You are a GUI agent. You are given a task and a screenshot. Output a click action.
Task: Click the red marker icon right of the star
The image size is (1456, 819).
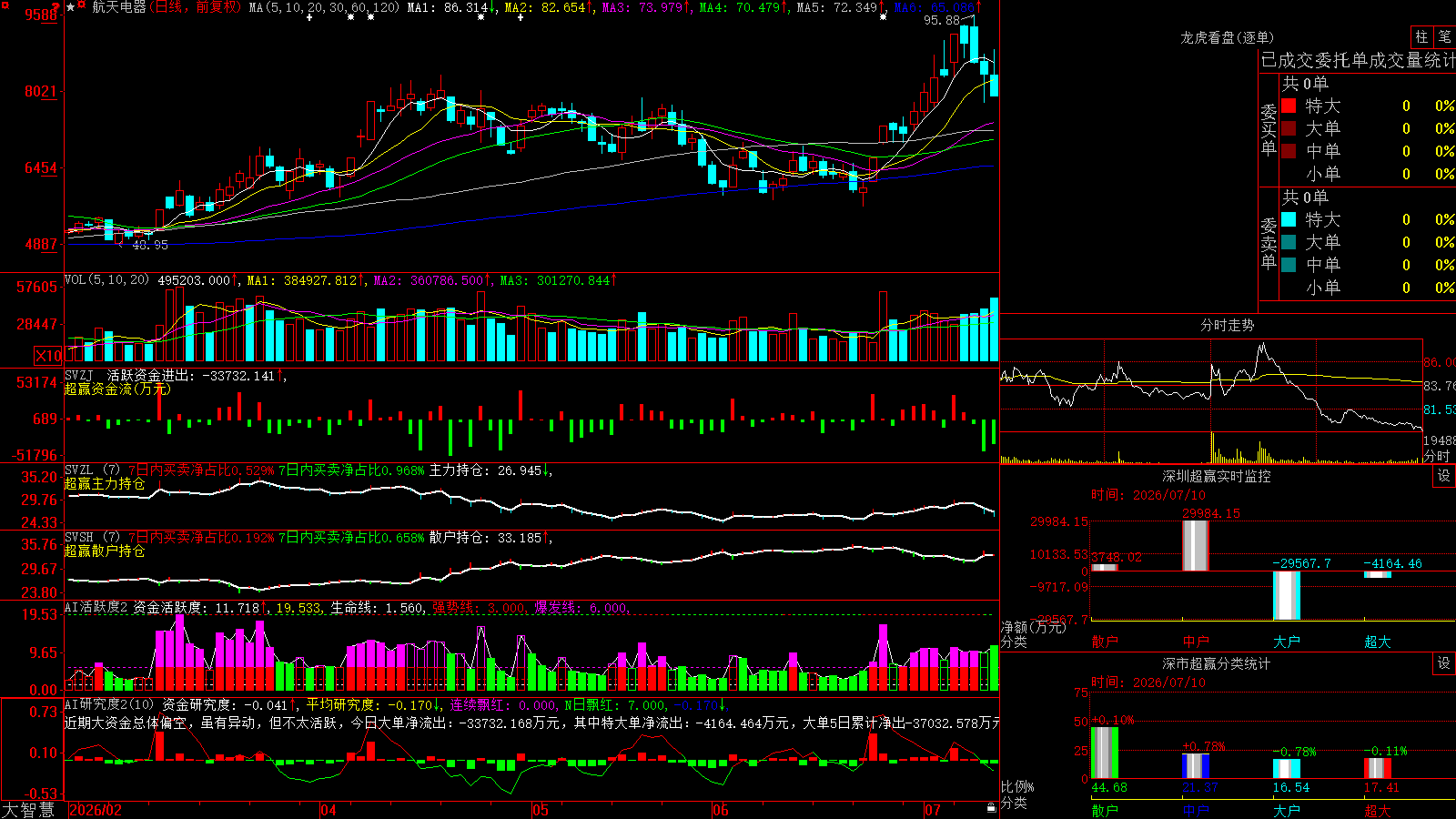83,6
